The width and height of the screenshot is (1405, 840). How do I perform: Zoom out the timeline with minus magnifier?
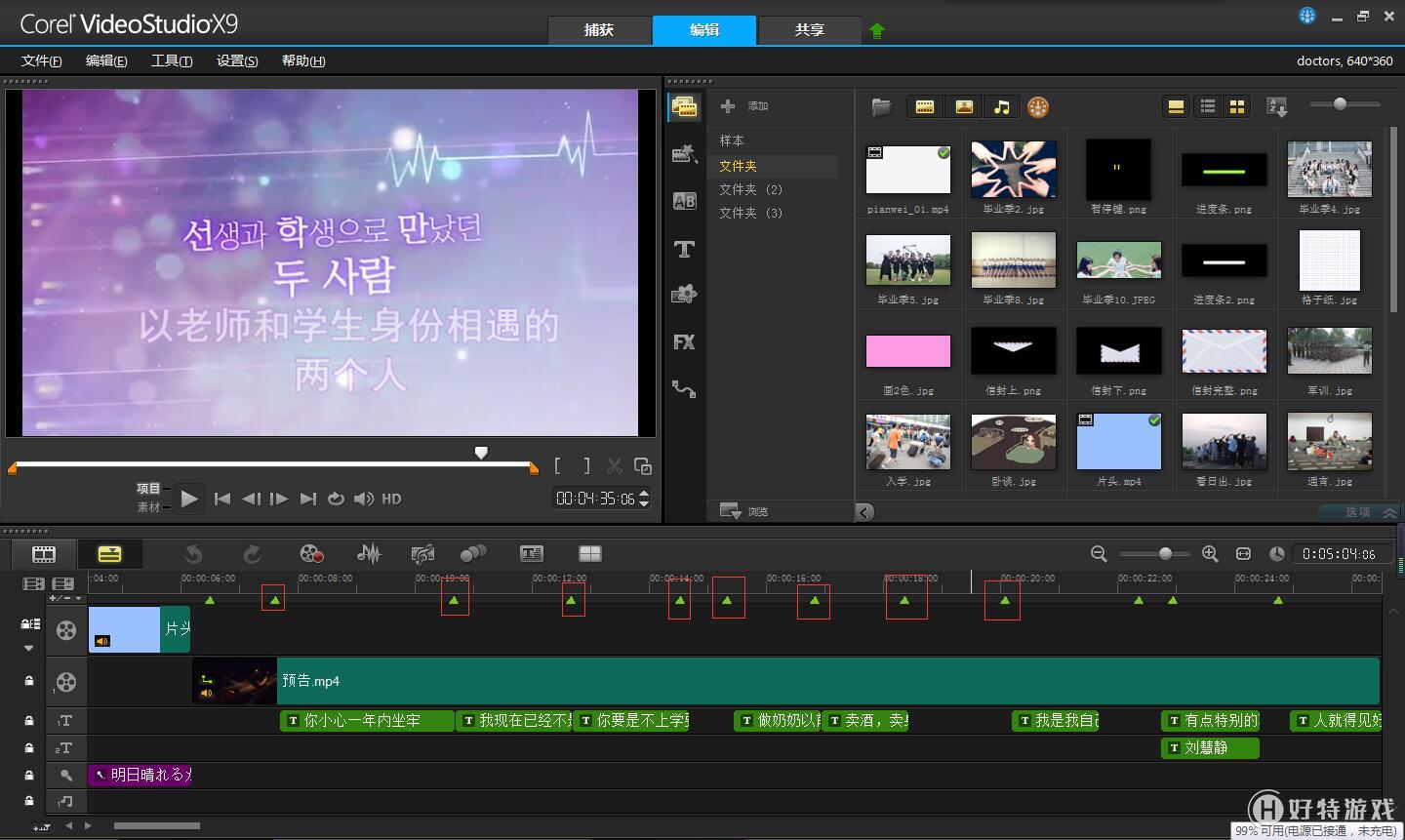coord(1099,554)
